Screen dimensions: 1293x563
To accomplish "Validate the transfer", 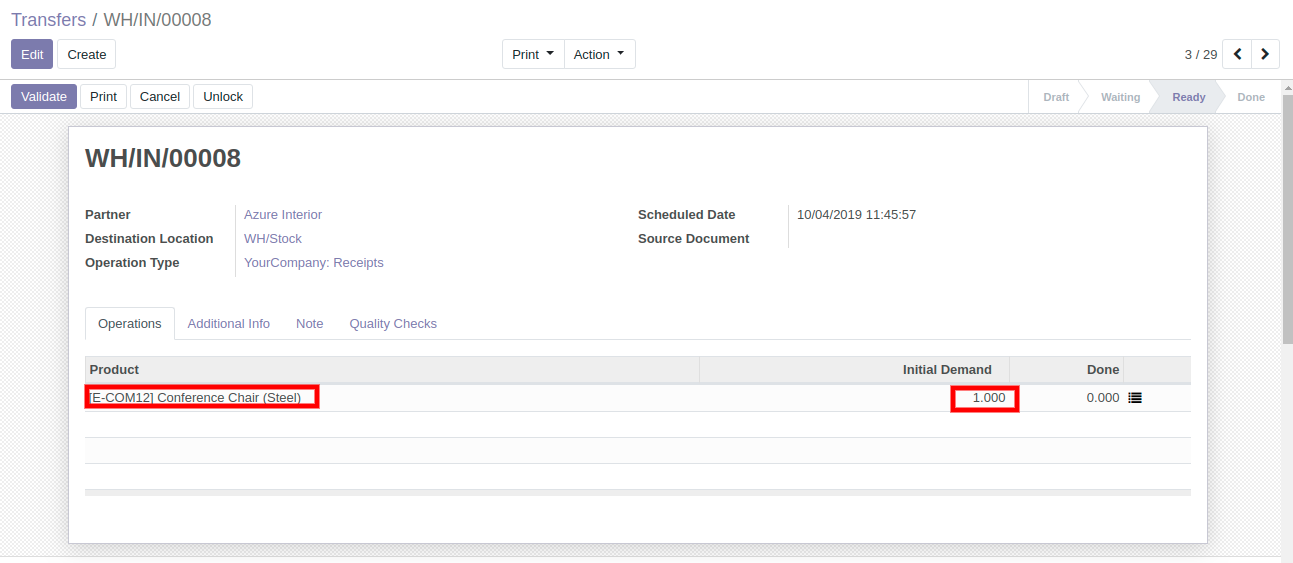I will click(x=44, y=96).
